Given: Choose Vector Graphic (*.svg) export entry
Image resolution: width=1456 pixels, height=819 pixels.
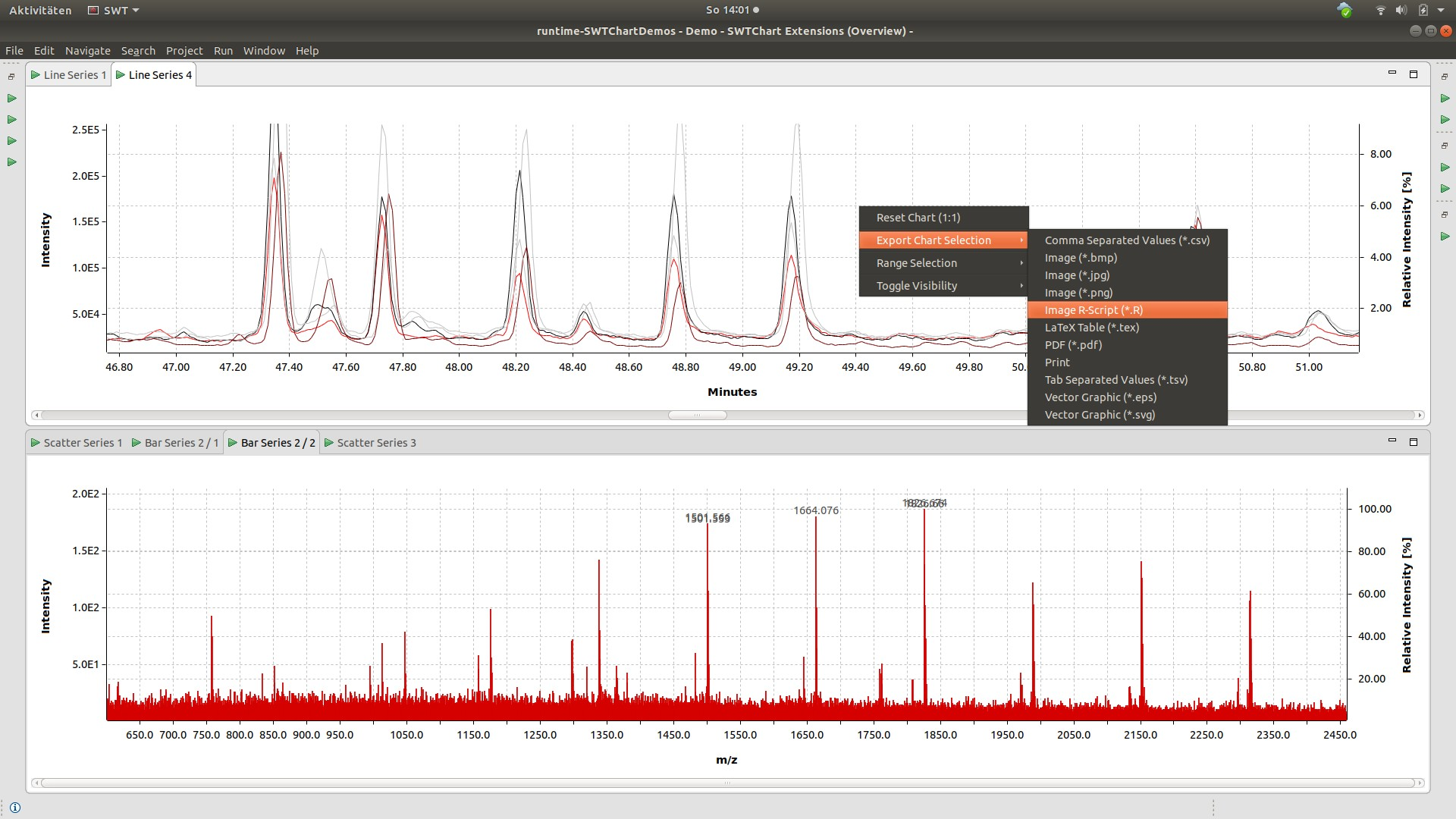Looking at the screenshot, I should 1100,415.
